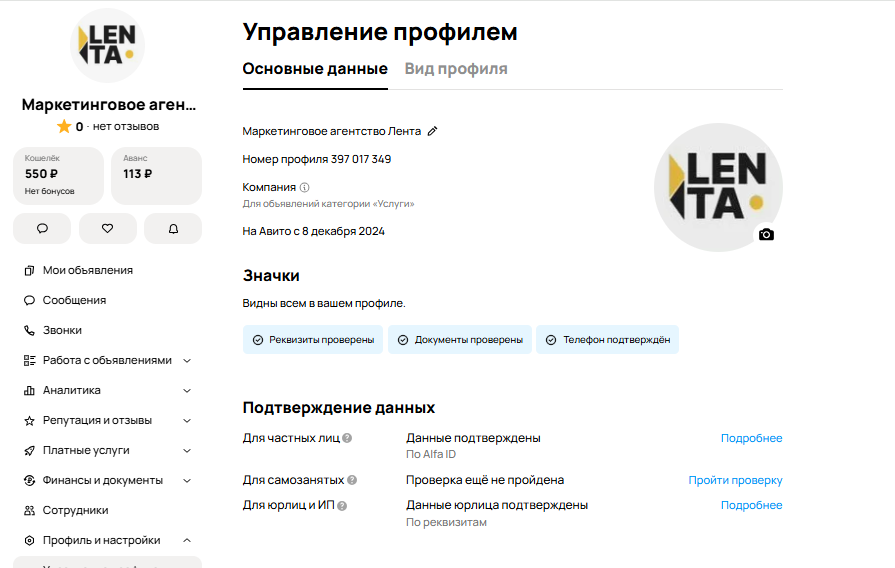Switch to the Вид профиля tab
This screenshot has width=895, height=568.
click(456, 69)
